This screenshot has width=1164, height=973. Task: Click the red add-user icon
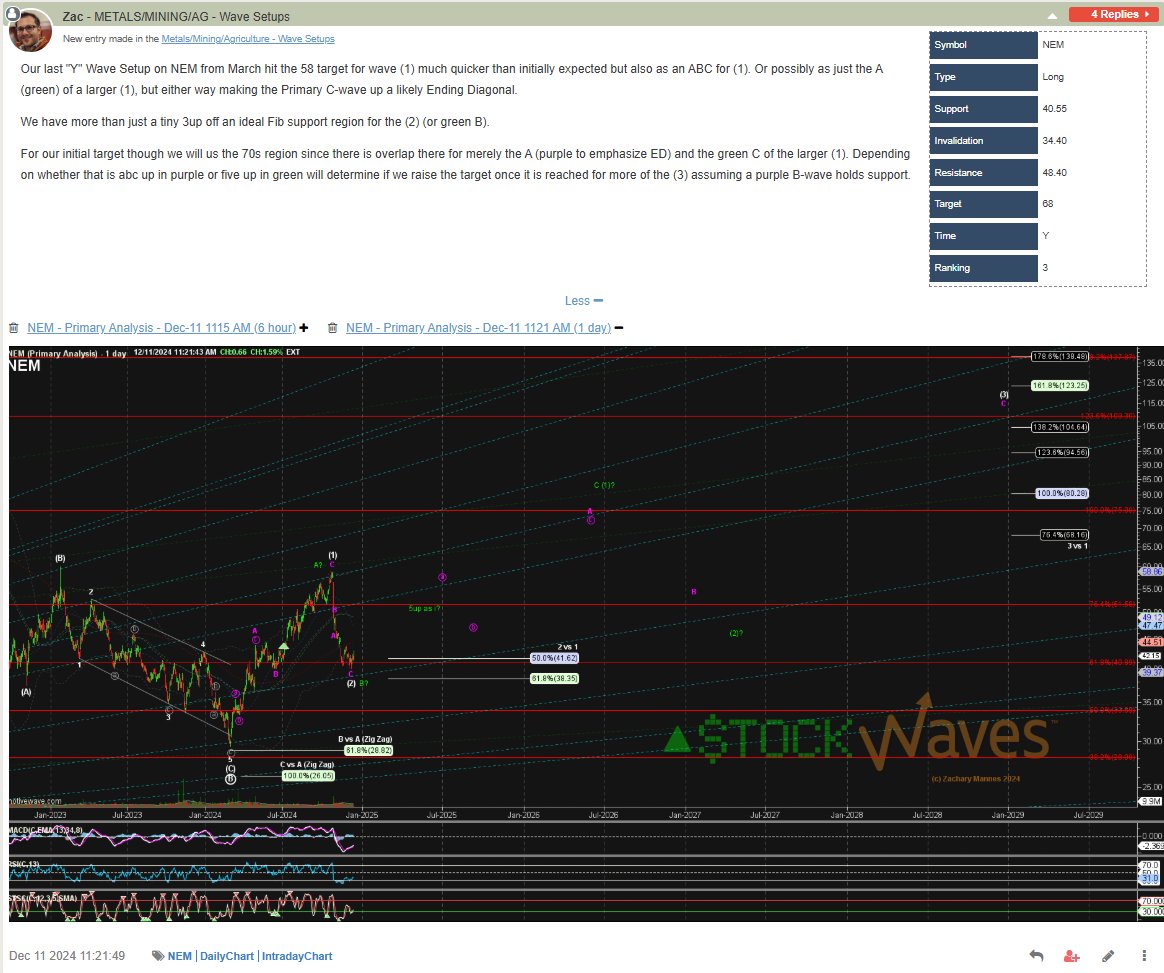coord(1071,956)
